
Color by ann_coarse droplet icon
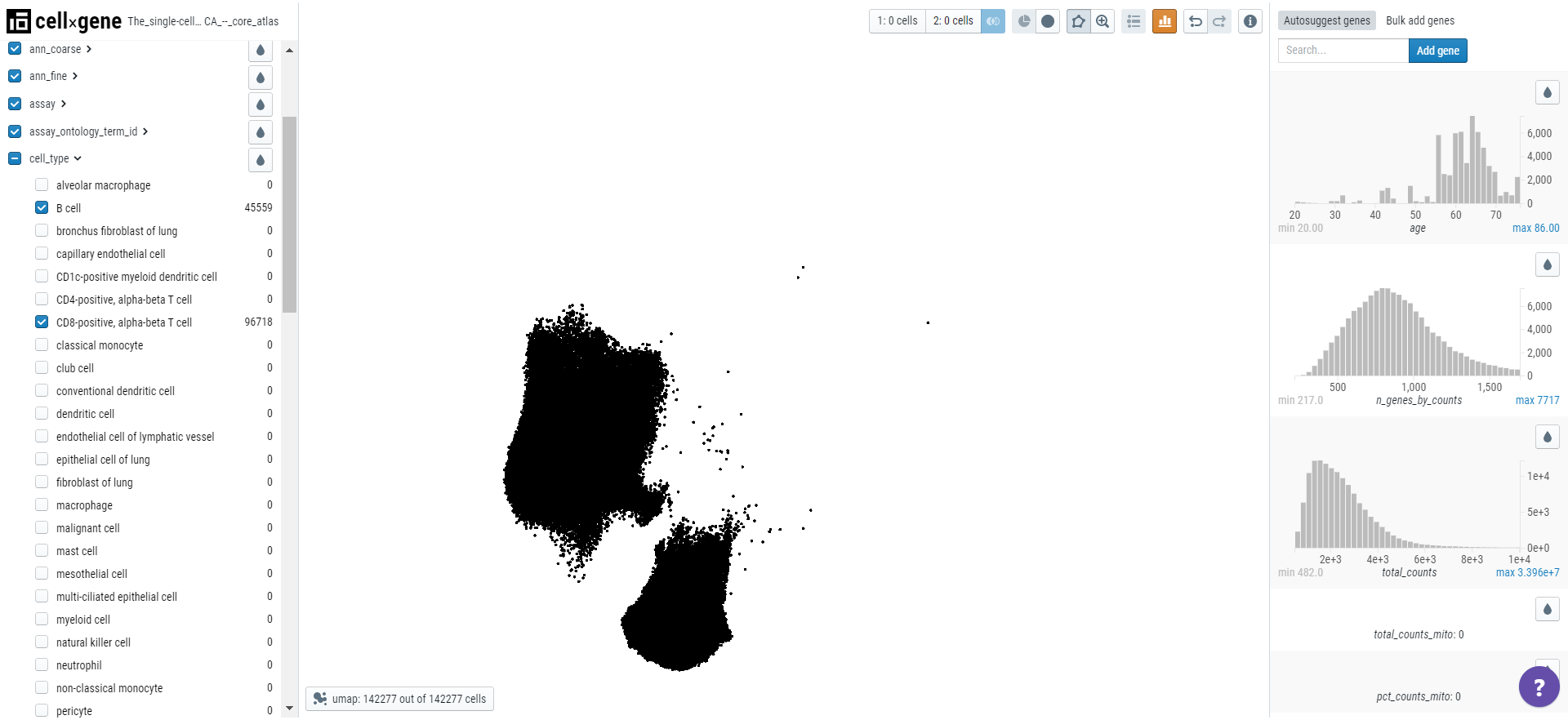[x=261, y=50]
